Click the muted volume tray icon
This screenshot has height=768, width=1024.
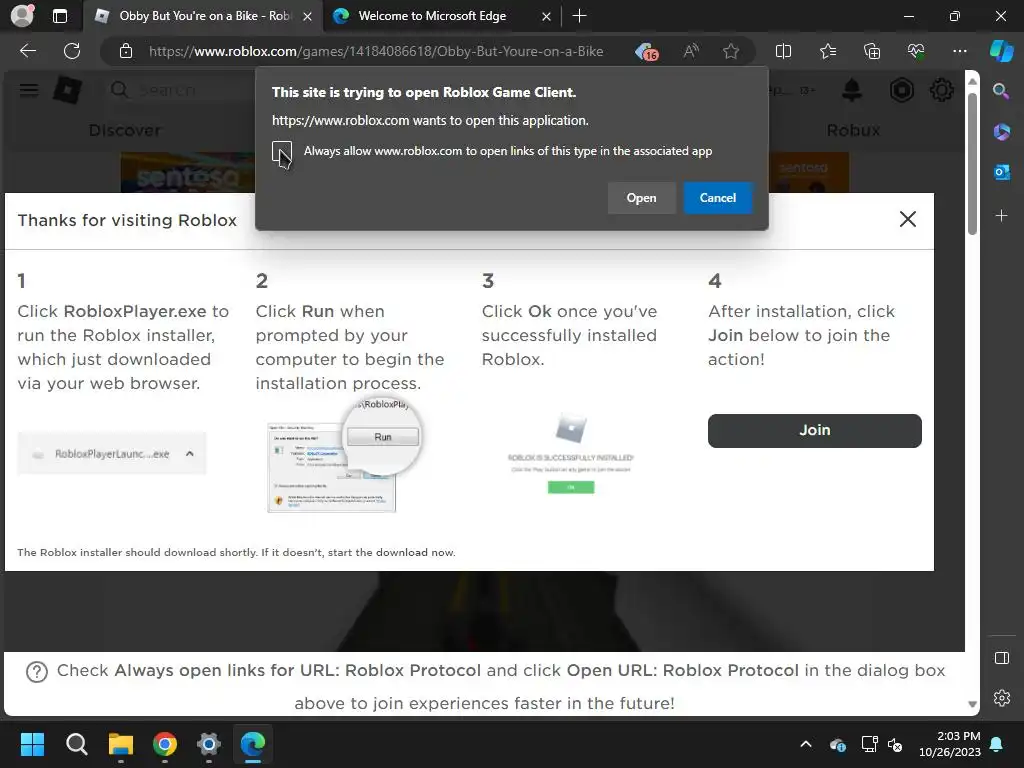(x=895, y=744)
